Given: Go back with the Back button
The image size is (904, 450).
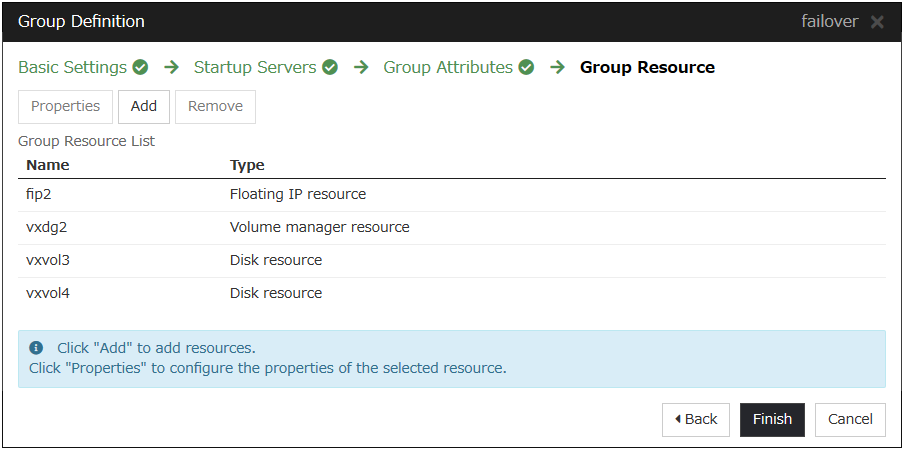Looking at the screenshot, I should (x=695, y=419).
